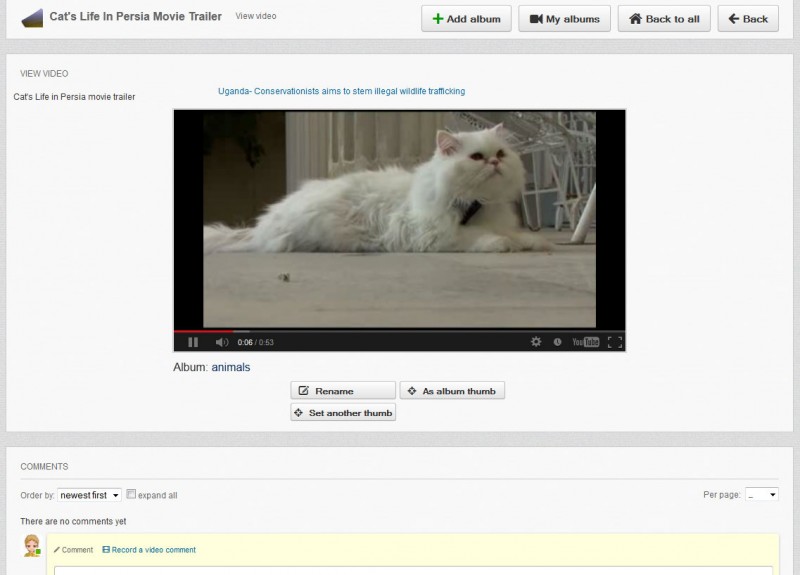Click the comment text input field
Viewport: 800px width, 575px height.
coord(413,570)
